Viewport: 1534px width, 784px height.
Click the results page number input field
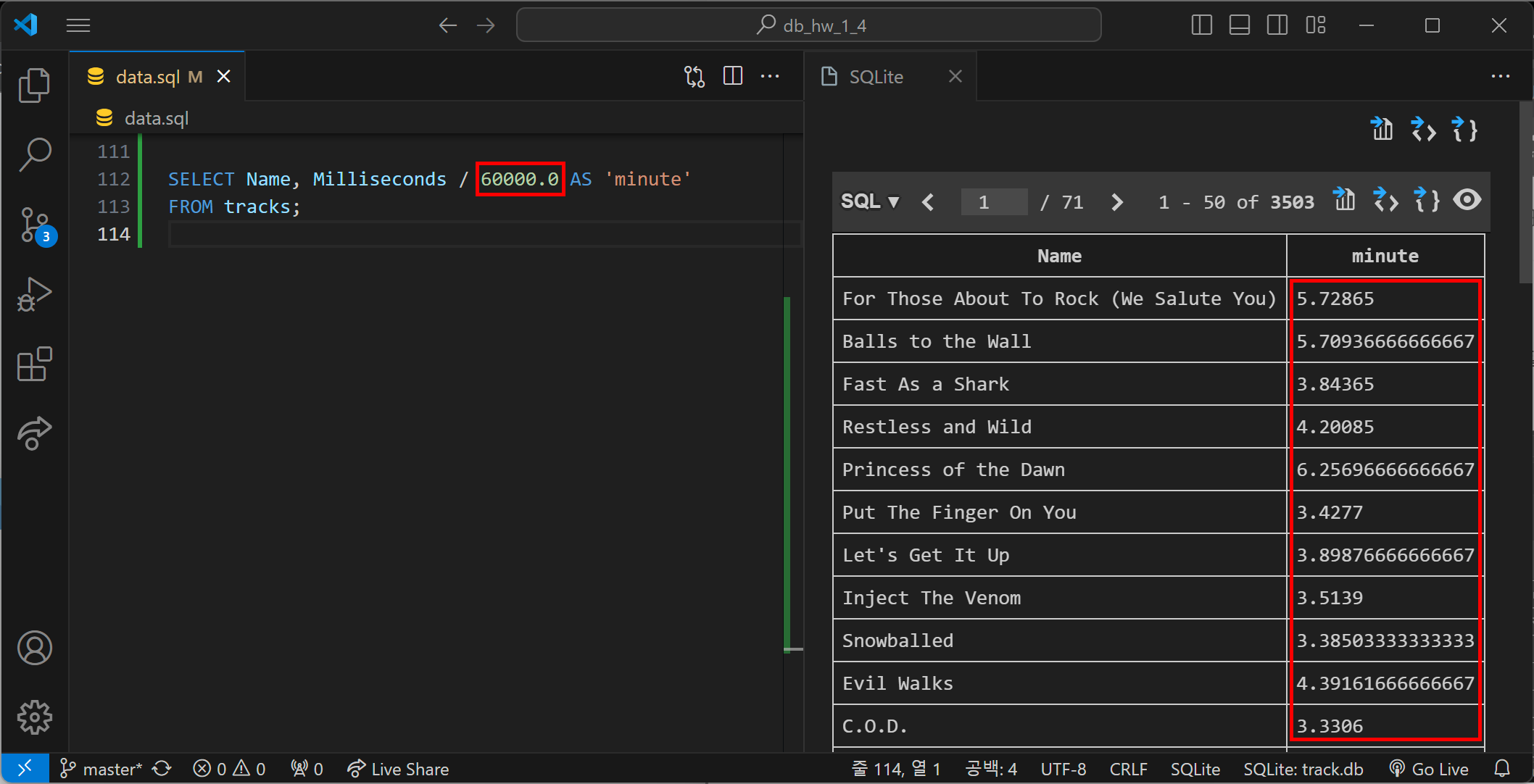point(993,202)
